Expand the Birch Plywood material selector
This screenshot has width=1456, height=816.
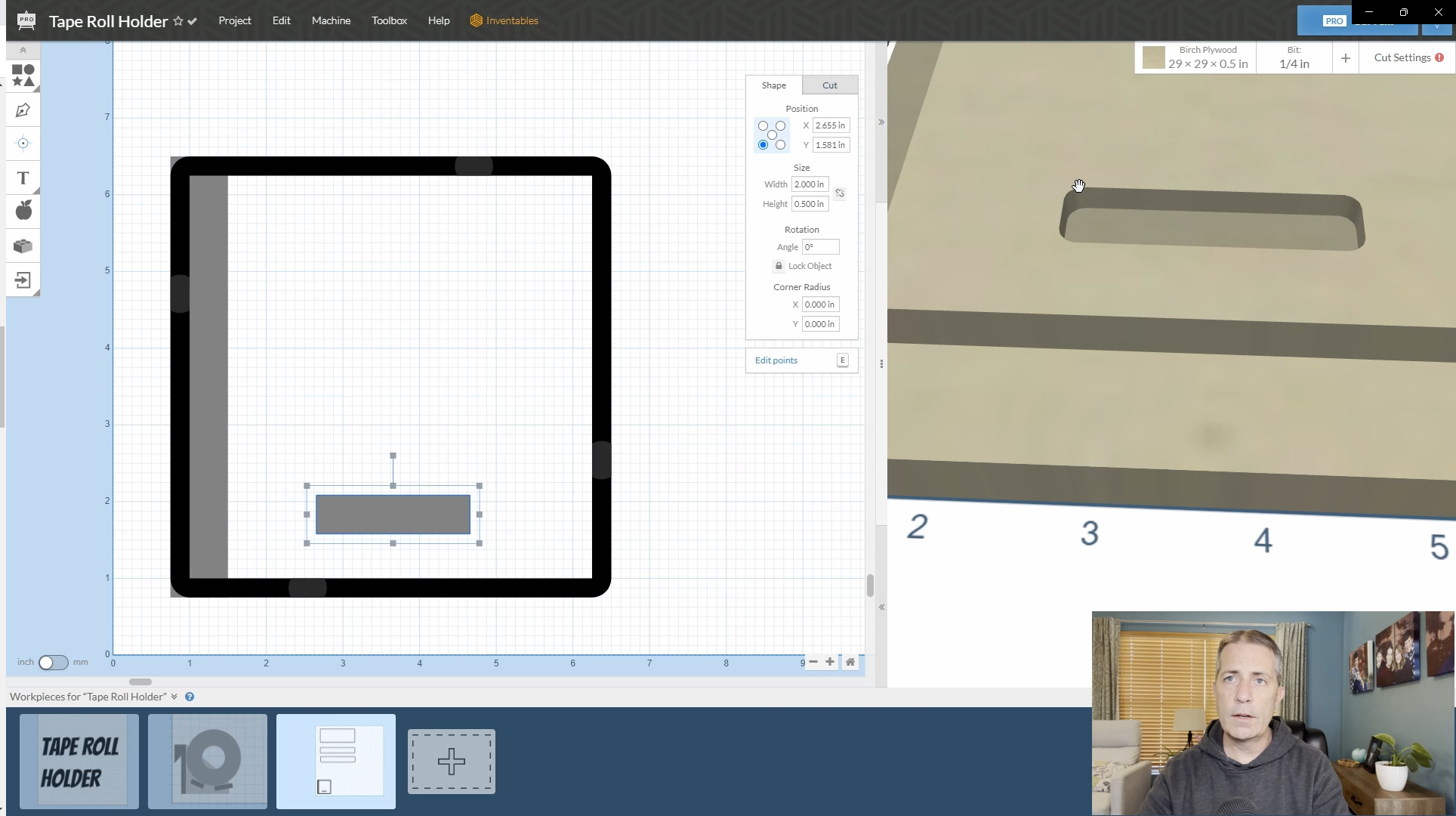click(1195, 57)
